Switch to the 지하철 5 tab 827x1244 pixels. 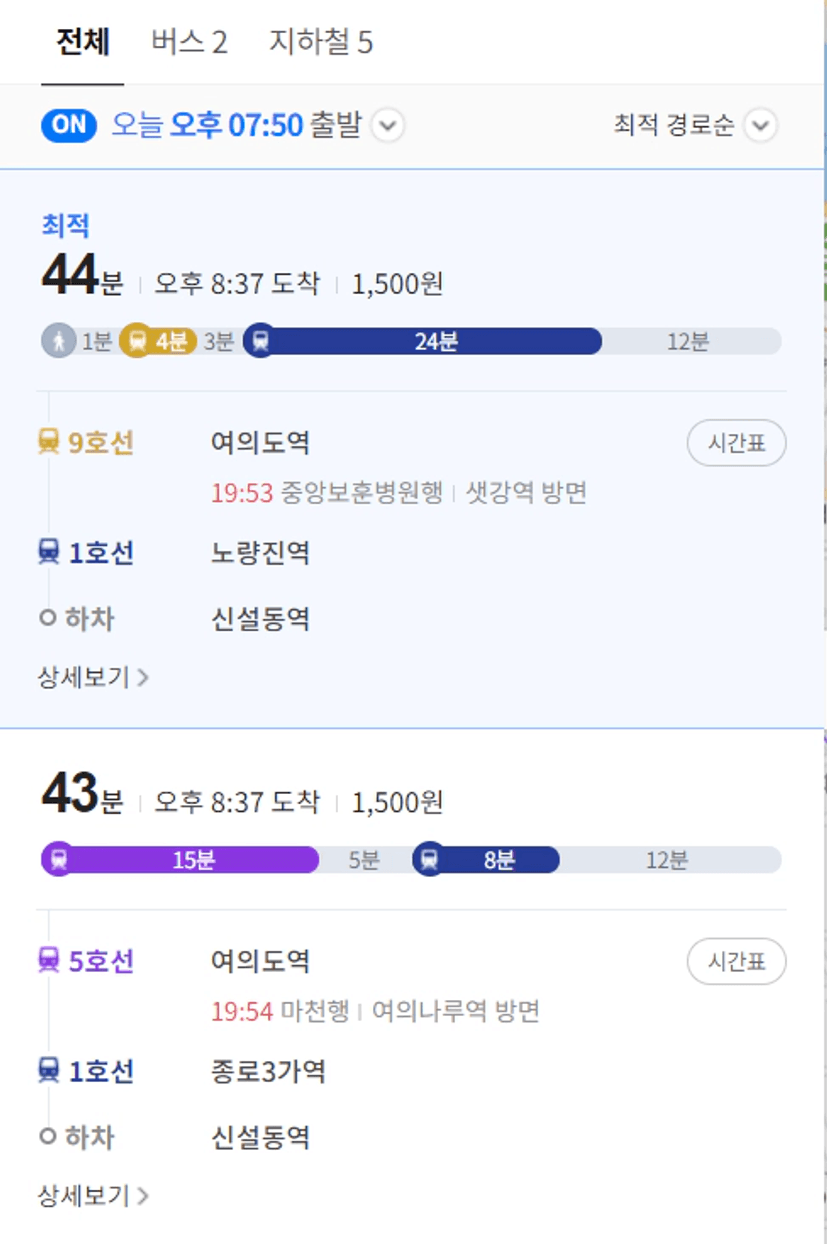[x=321, y=42]
